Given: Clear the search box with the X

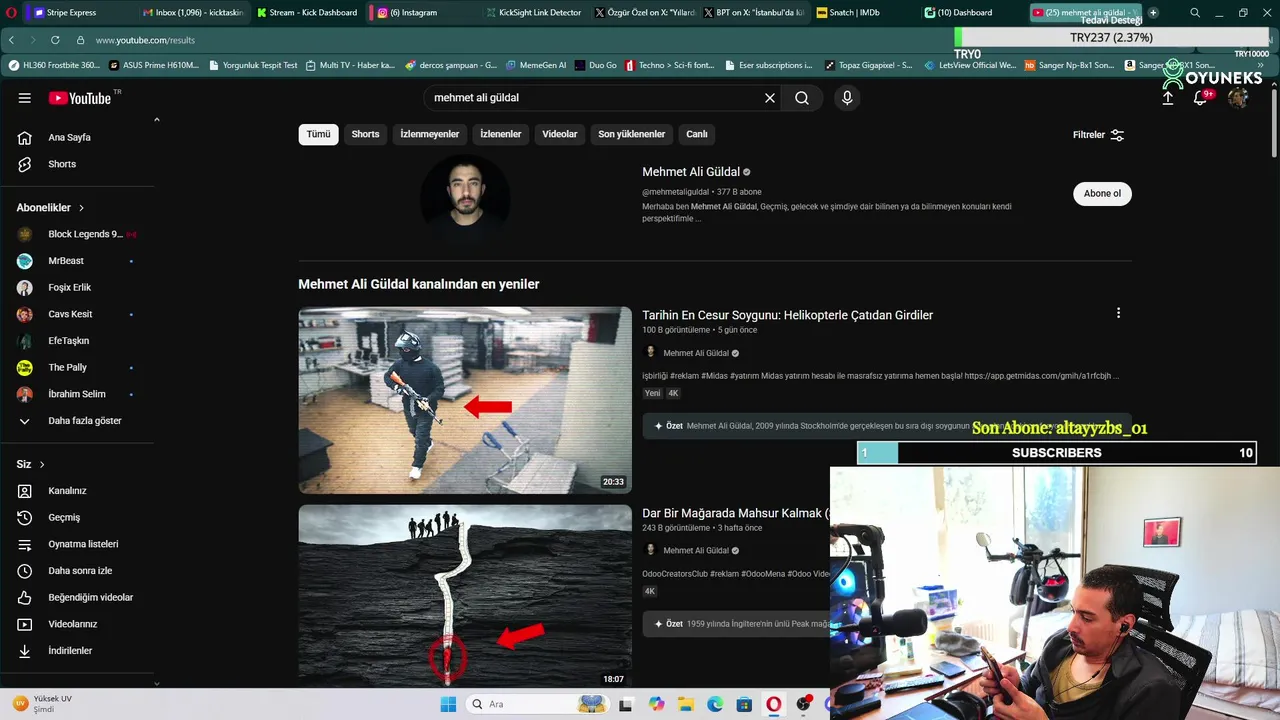Looking at the screenshot, I should click(770, 98).
